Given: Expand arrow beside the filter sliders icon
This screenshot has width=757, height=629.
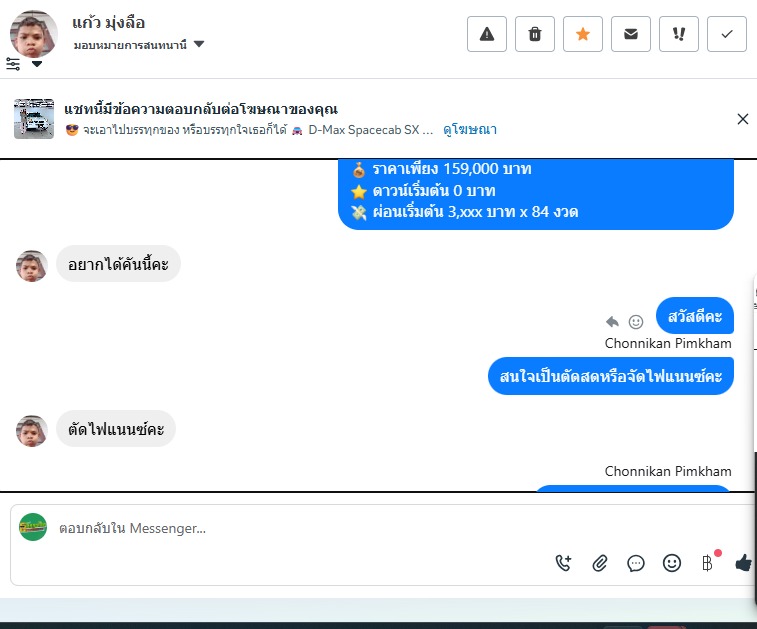Looking at the screenshot, I should point(37,64).
